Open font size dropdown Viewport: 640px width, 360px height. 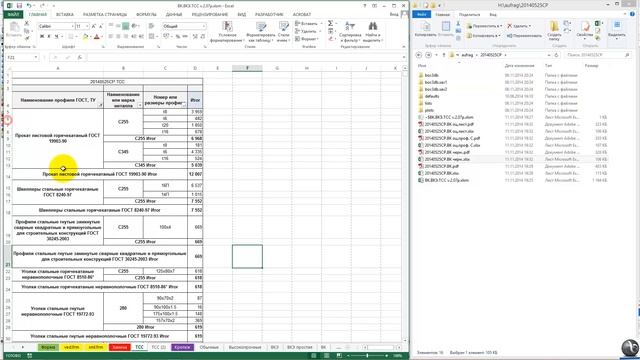point(87,26)
